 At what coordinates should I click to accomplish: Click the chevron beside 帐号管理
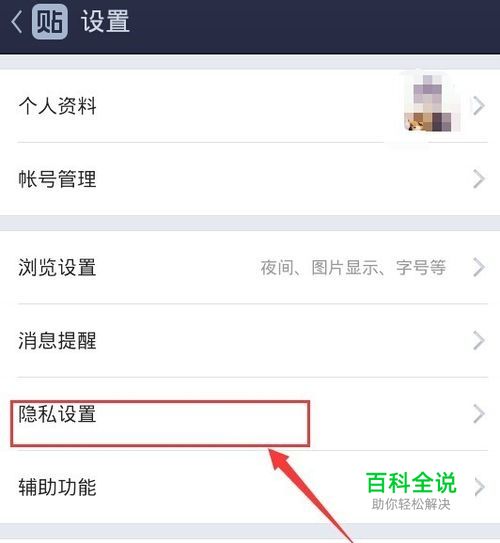coord(479,179)
